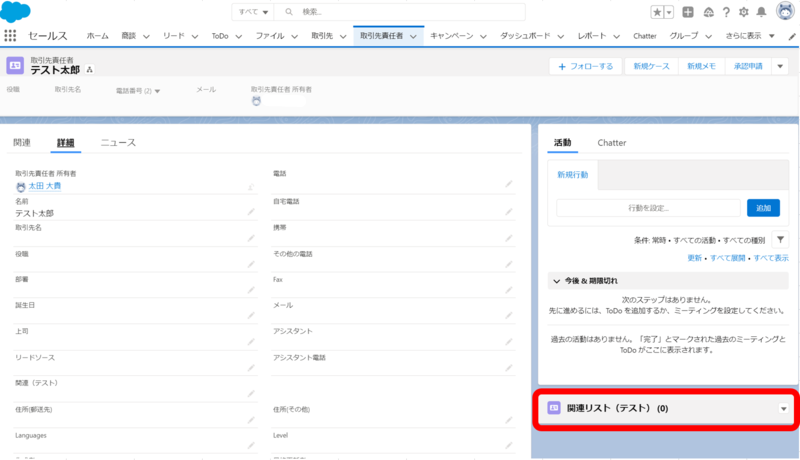The image size is (800, 460).
Task: Expand the ToDo tab dropdown chevron
Action: pos(239,36)
